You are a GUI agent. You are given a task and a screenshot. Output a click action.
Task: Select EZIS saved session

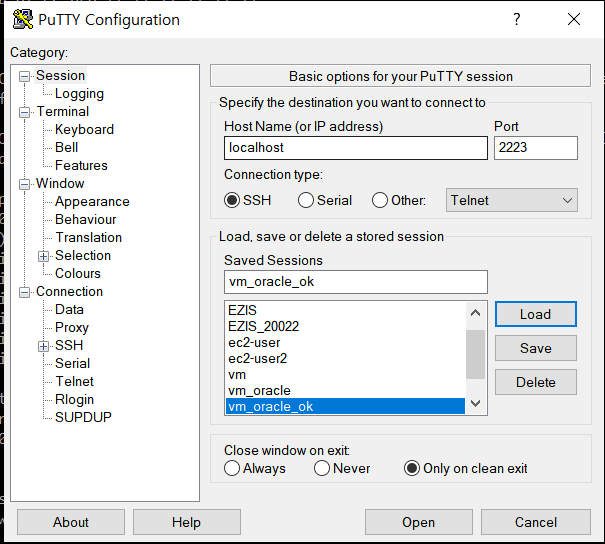click(345, 311)
